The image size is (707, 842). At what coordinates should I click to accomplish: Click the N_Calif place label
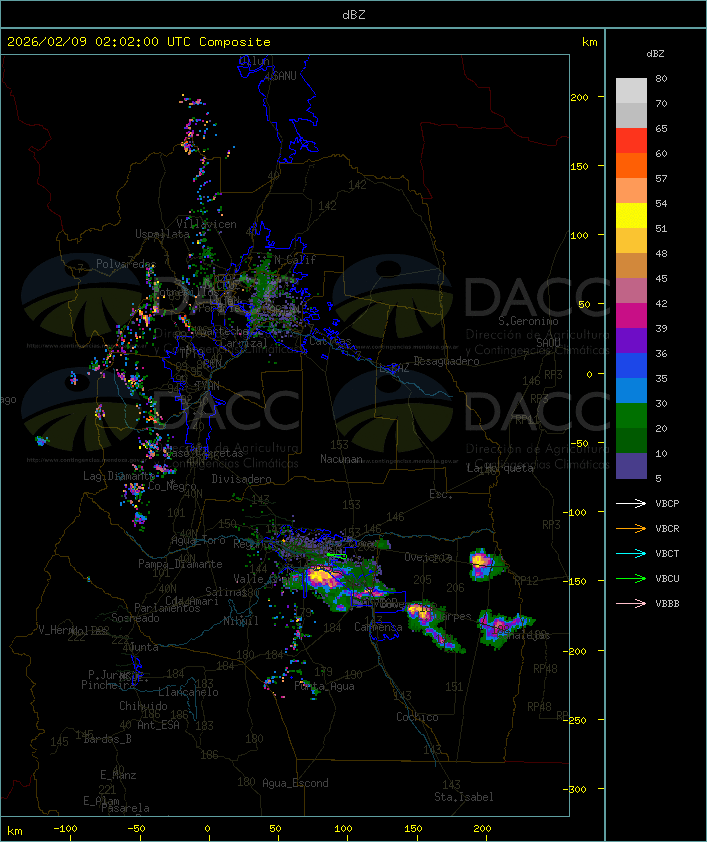(x=295, y=260)
